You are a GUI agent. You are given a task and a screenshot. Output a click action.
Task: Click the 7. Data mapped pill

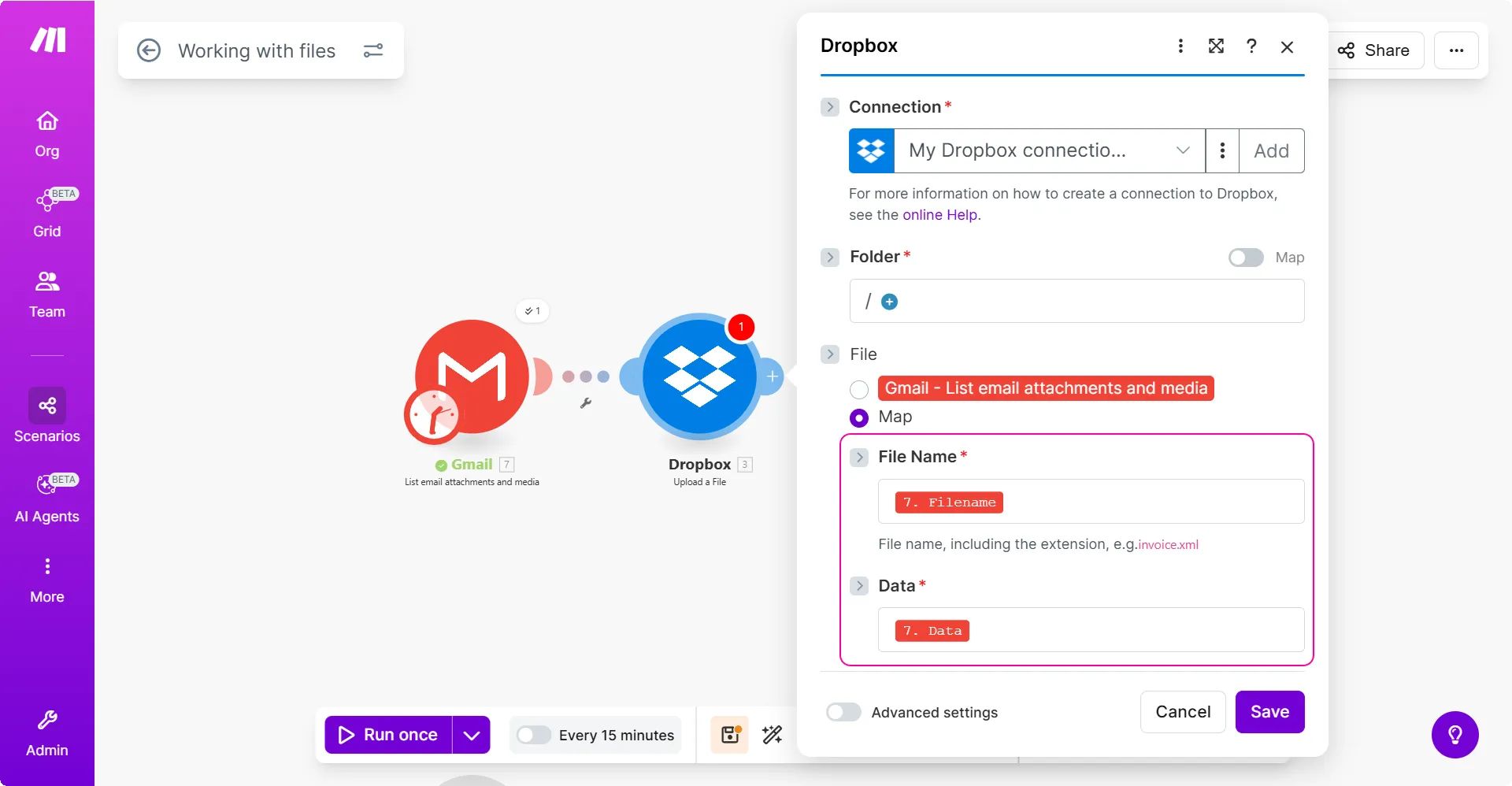(x=932, y=631)
